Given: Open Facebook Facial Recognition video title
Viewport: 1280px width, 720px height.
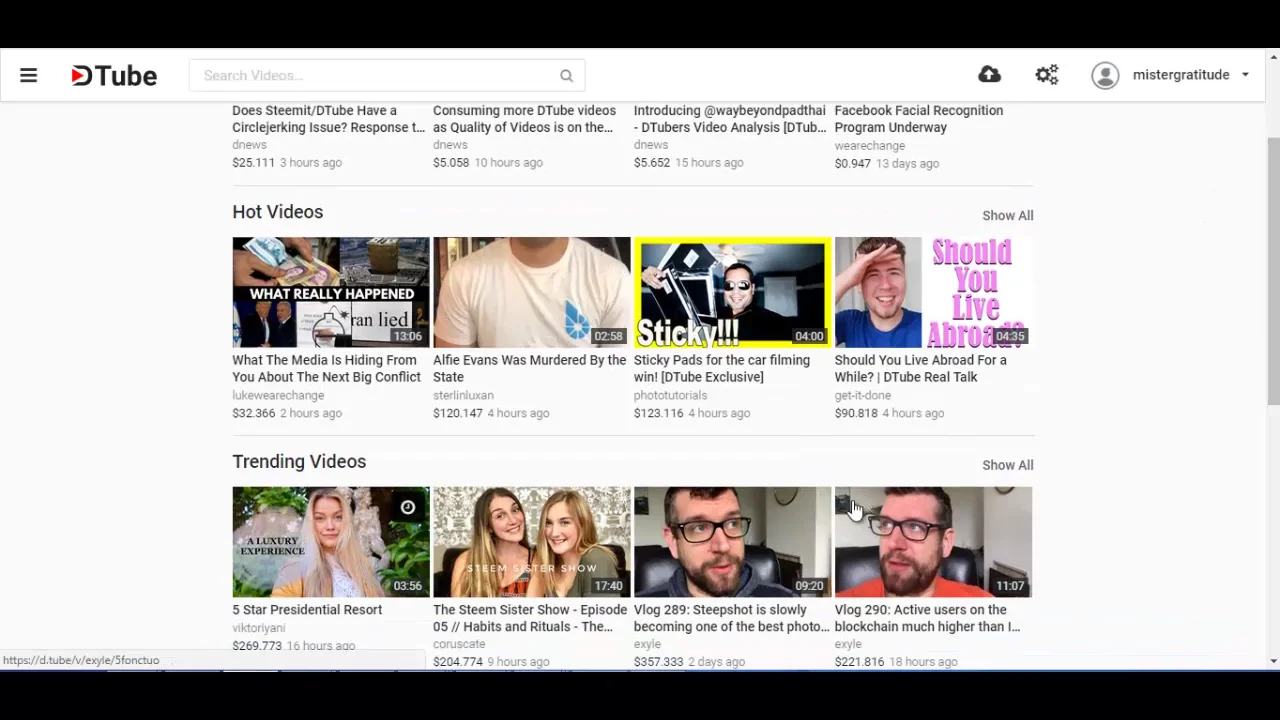Looking at the screenshot, I should pos(918,119).
